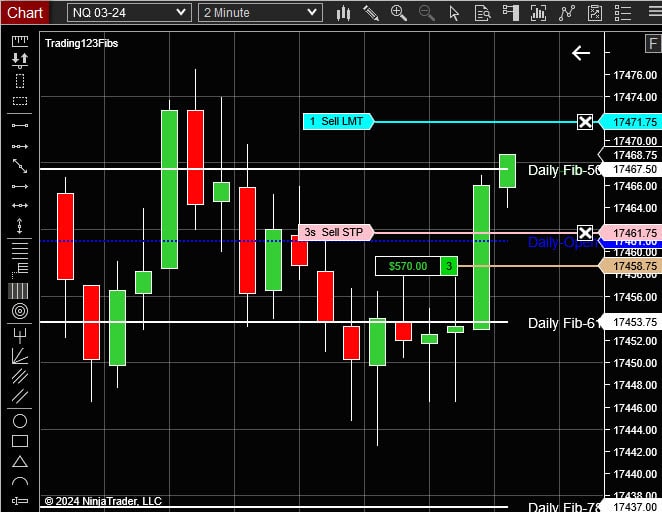662x512 pixels.
Task: Select the 3s Sell STP order flag
Action: [x=336, y=232]
